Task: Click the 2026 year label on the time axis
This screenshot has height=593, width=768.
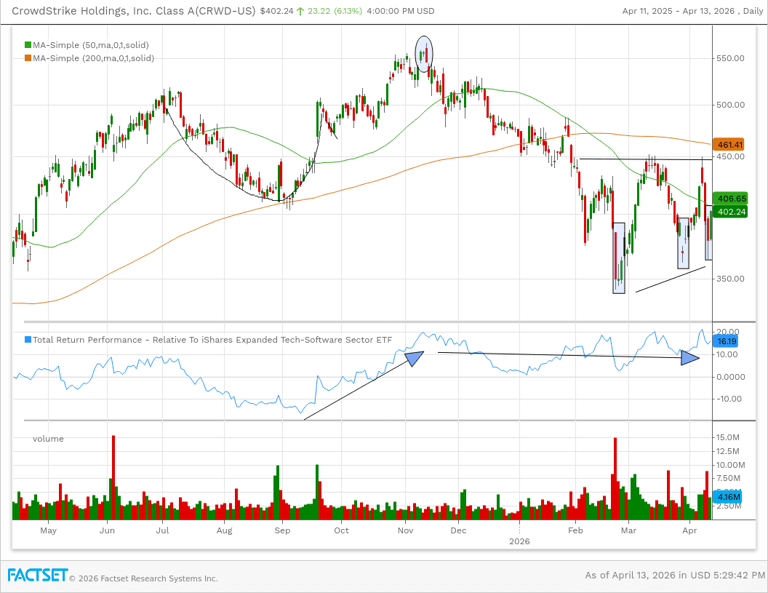Action: click(519, 541)
